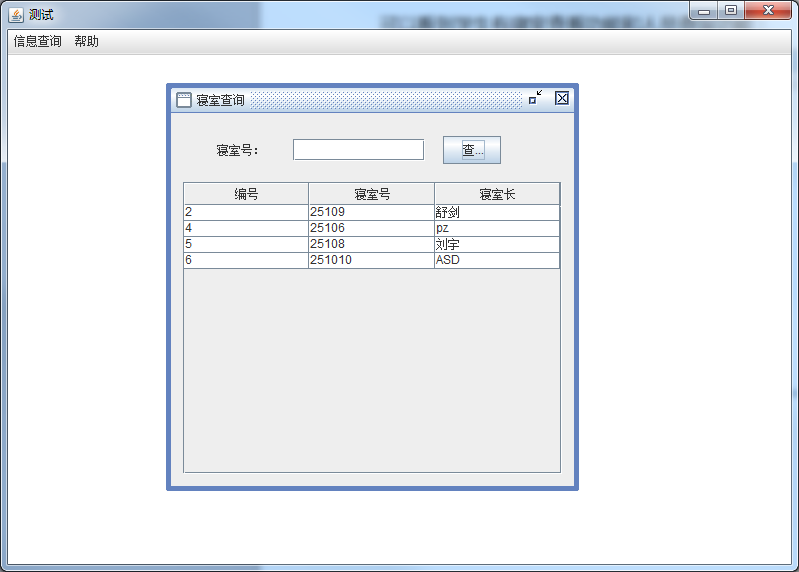Close the 寝室查询 internal frame
The width and height of the screenshot is (799, 572).
[562, 98]
